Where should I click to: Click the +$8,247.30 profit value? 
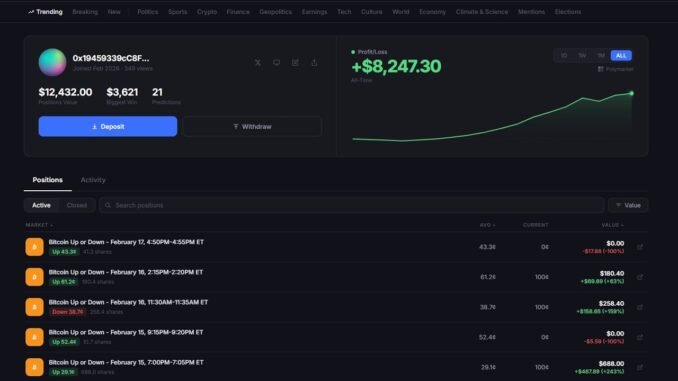(x=397, y=66)
